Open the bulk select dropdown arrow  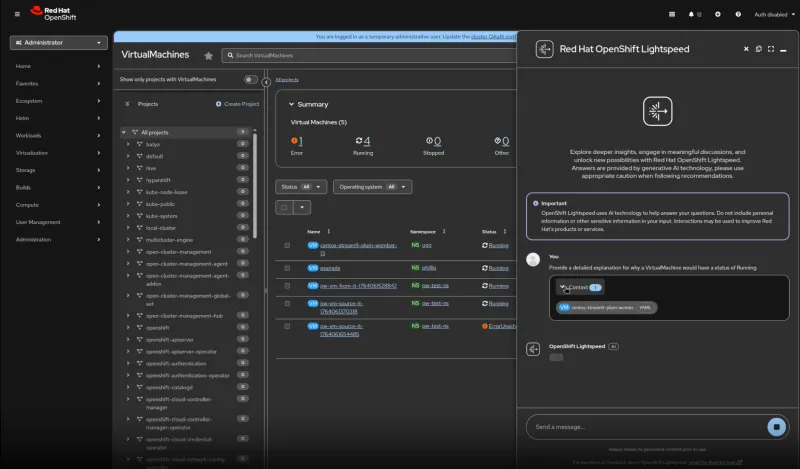click(302, 207)
